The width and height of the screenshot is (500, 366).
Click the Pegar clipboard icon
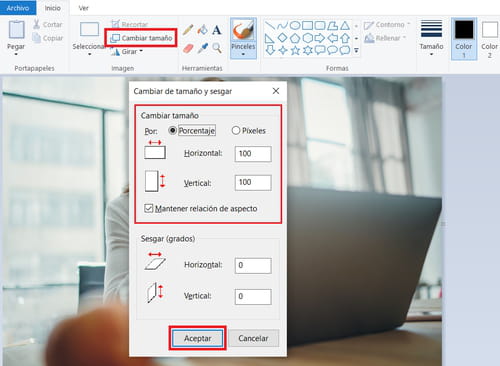(16, 29)
